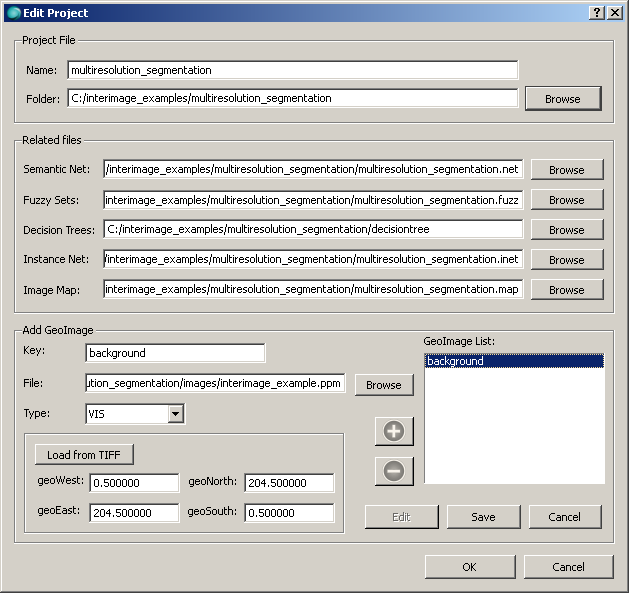Viewport: 629px width, 593px height.
Task: Browse for the Fuzzy Sets file
Action: 566,200
